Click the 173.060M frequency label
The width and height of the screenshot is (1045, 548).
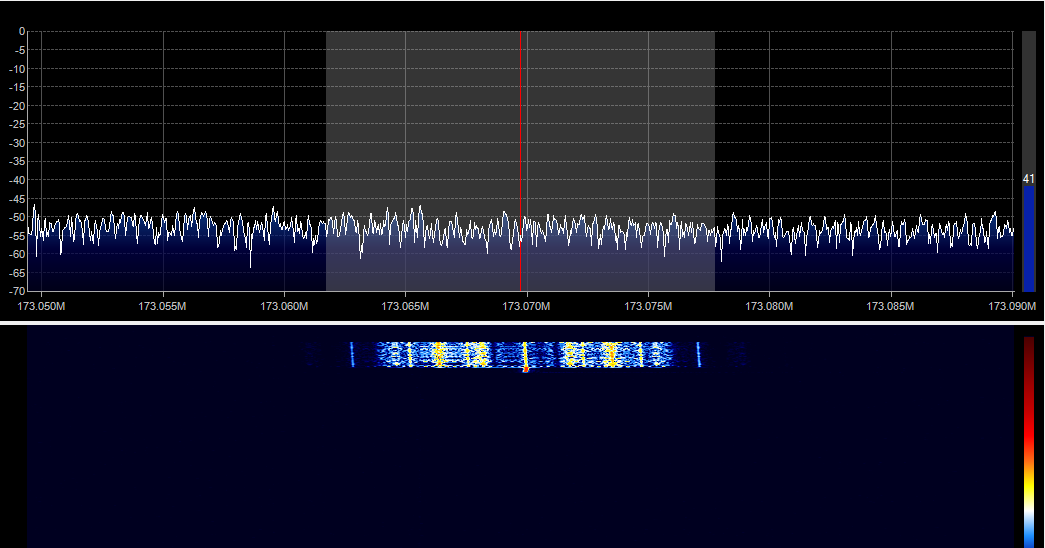coord(284,306)
